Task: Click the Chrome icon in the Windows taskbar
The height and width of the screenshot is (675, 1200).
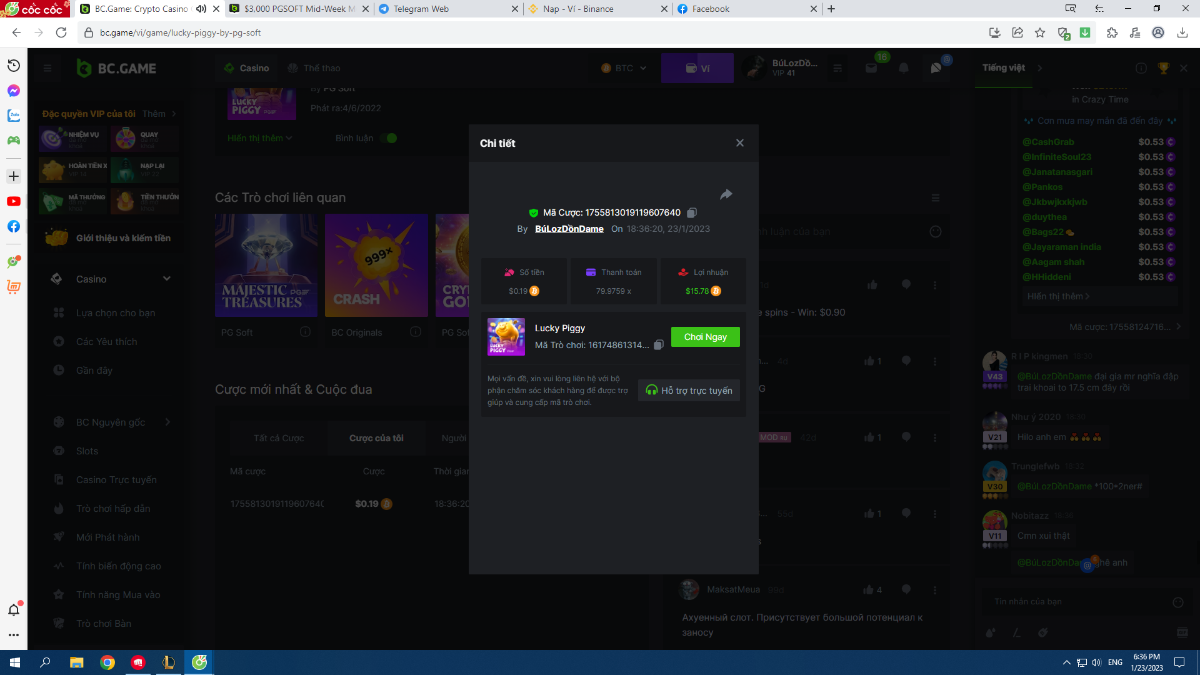Action: (x=107, y=662)
